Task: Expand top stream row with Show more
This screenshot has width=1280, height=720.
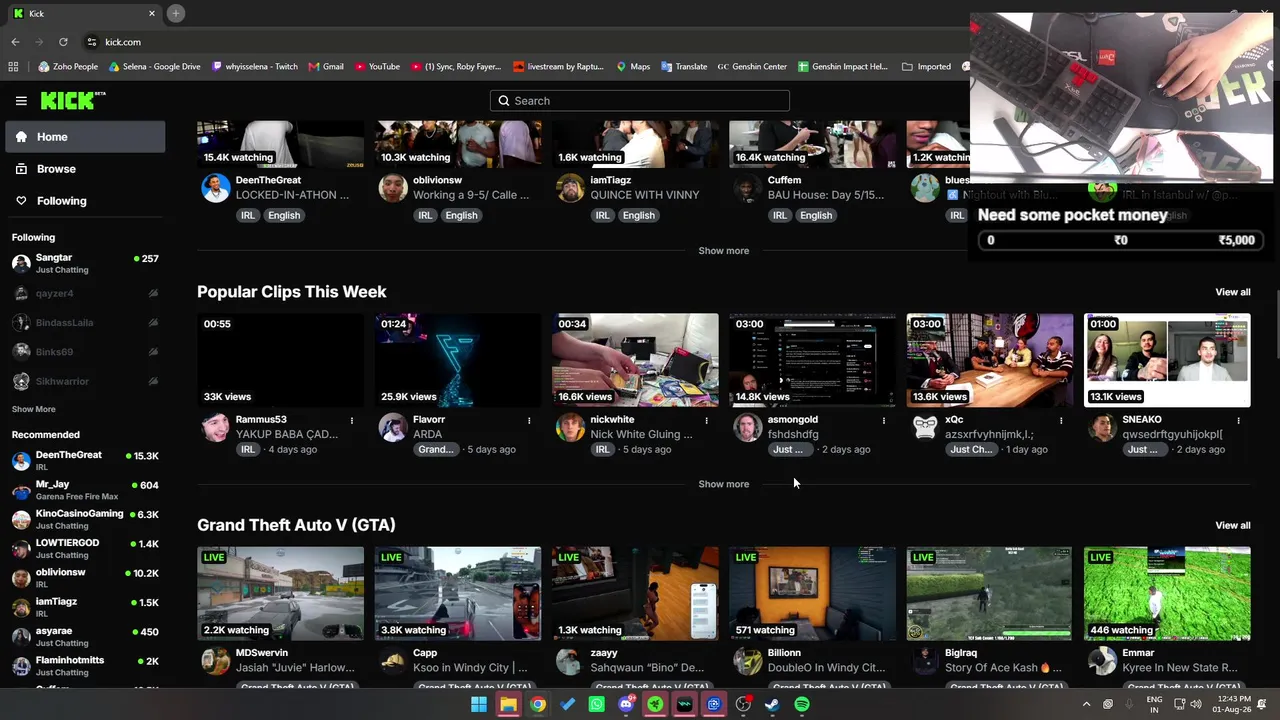Action: point(724,251)
